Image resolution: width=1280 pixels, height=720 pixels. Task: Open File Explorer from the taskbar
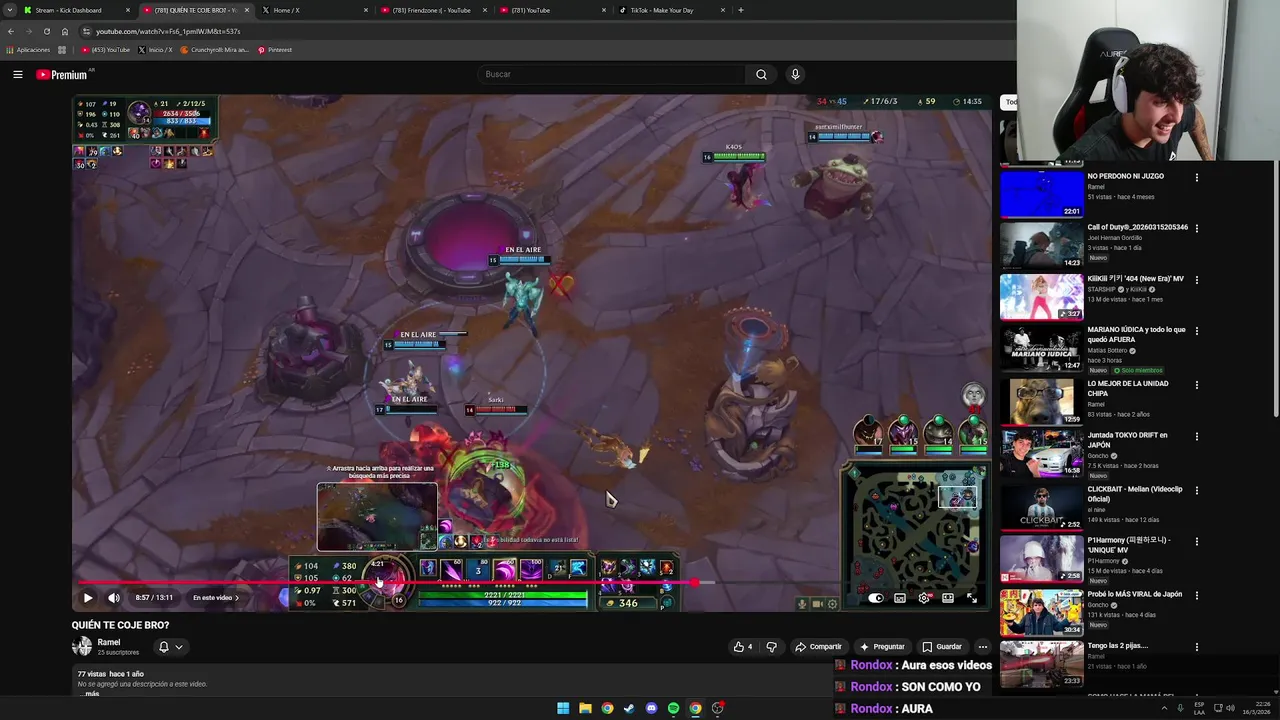tap(585, 708)
